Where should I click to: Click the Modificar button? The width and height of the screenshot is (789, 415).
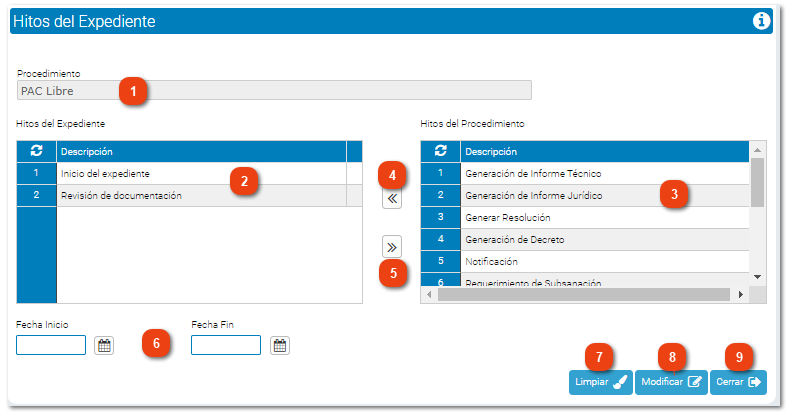pos(671,382)
